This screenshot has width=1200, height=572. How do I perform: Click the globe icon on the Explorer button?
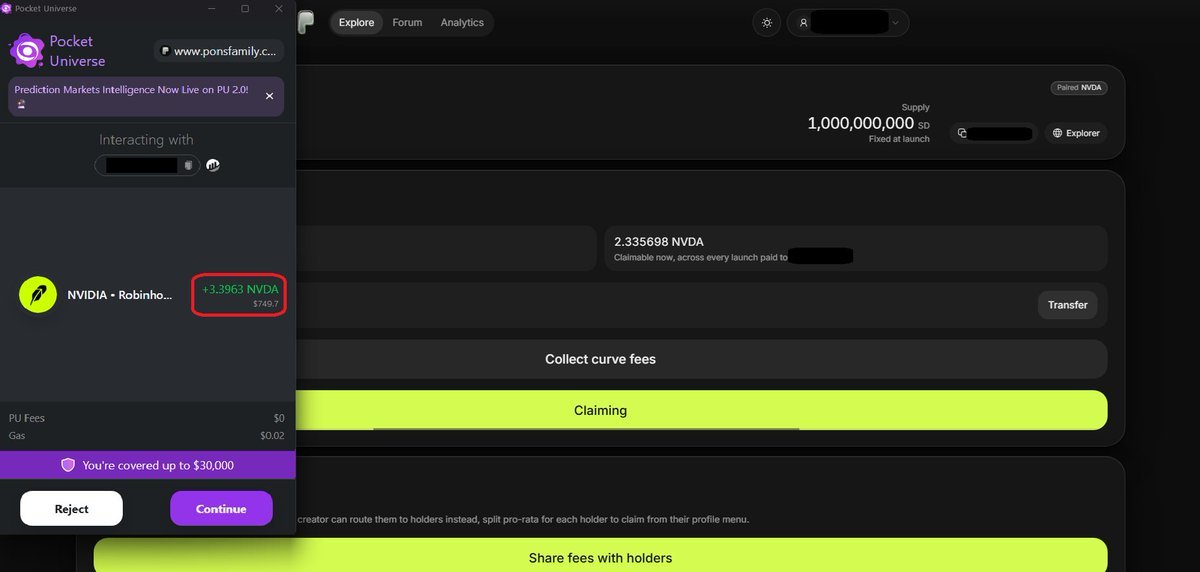click(1057, 133)
